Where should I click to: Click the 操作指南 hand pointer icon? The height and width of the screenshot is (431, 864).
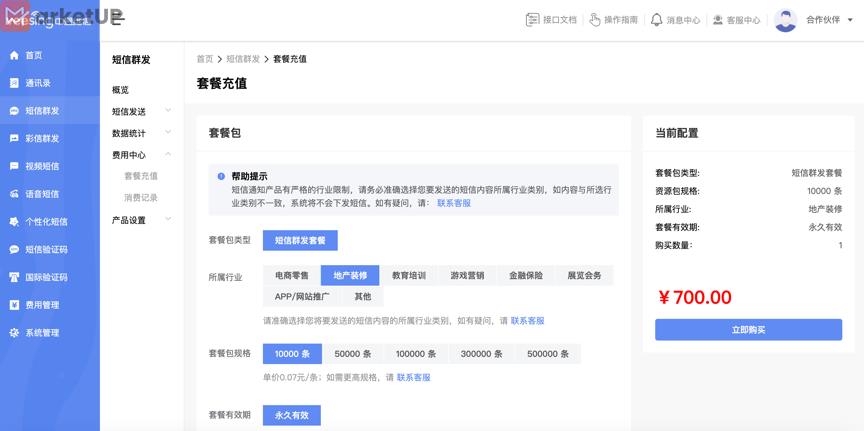click(595, 20)
